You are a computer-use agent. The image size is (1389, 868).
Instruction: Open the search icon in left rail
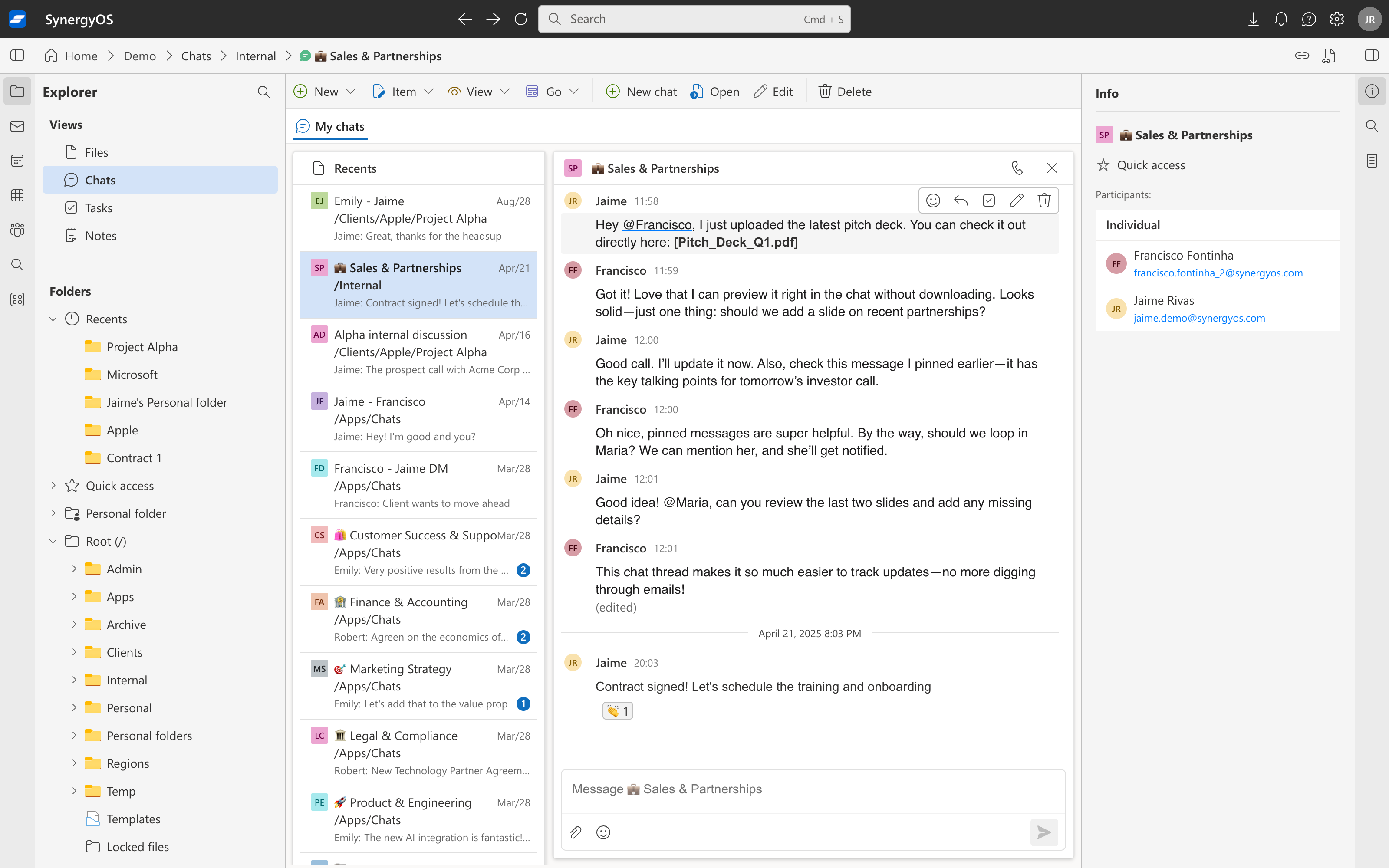(17, 265)
